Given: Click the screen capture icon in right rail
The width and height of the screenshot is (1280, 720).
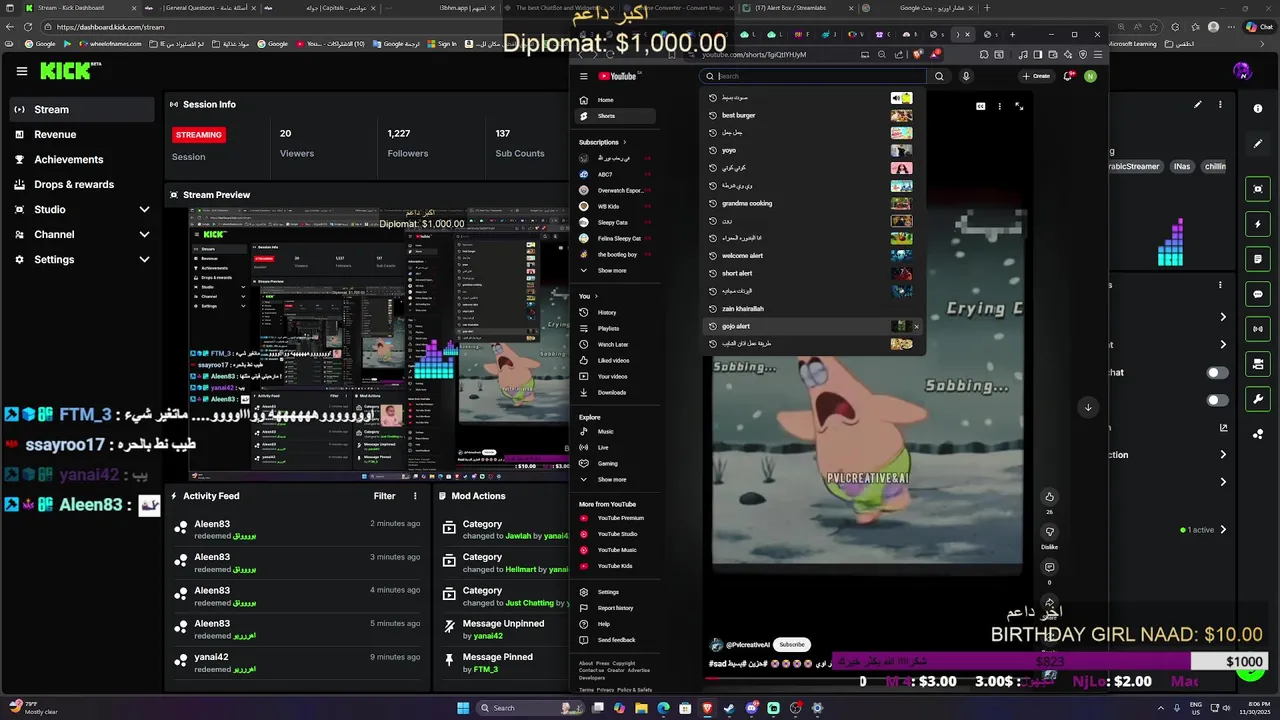Looking at the screenshot, I should point(1258,189).
